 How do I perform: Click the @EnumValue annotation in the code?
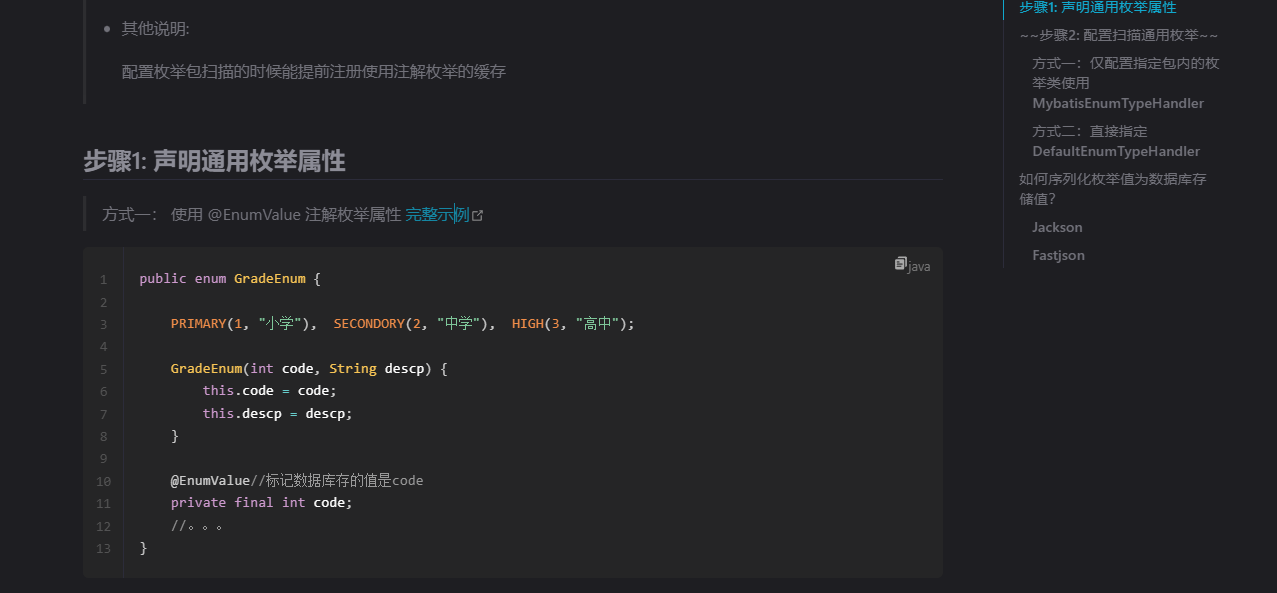[210, 480]
